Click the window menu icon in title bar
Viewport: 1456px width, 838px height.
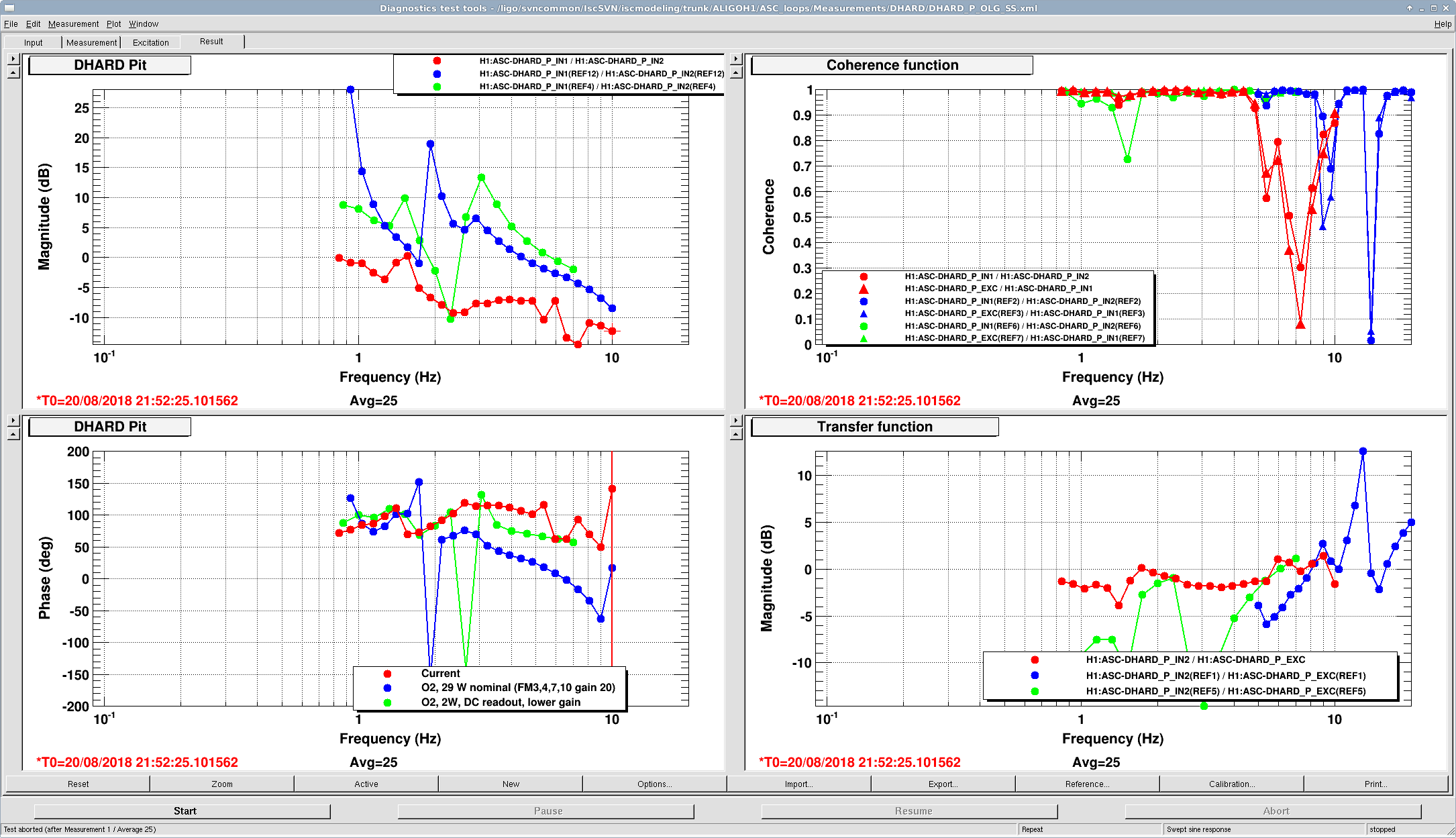9,8
